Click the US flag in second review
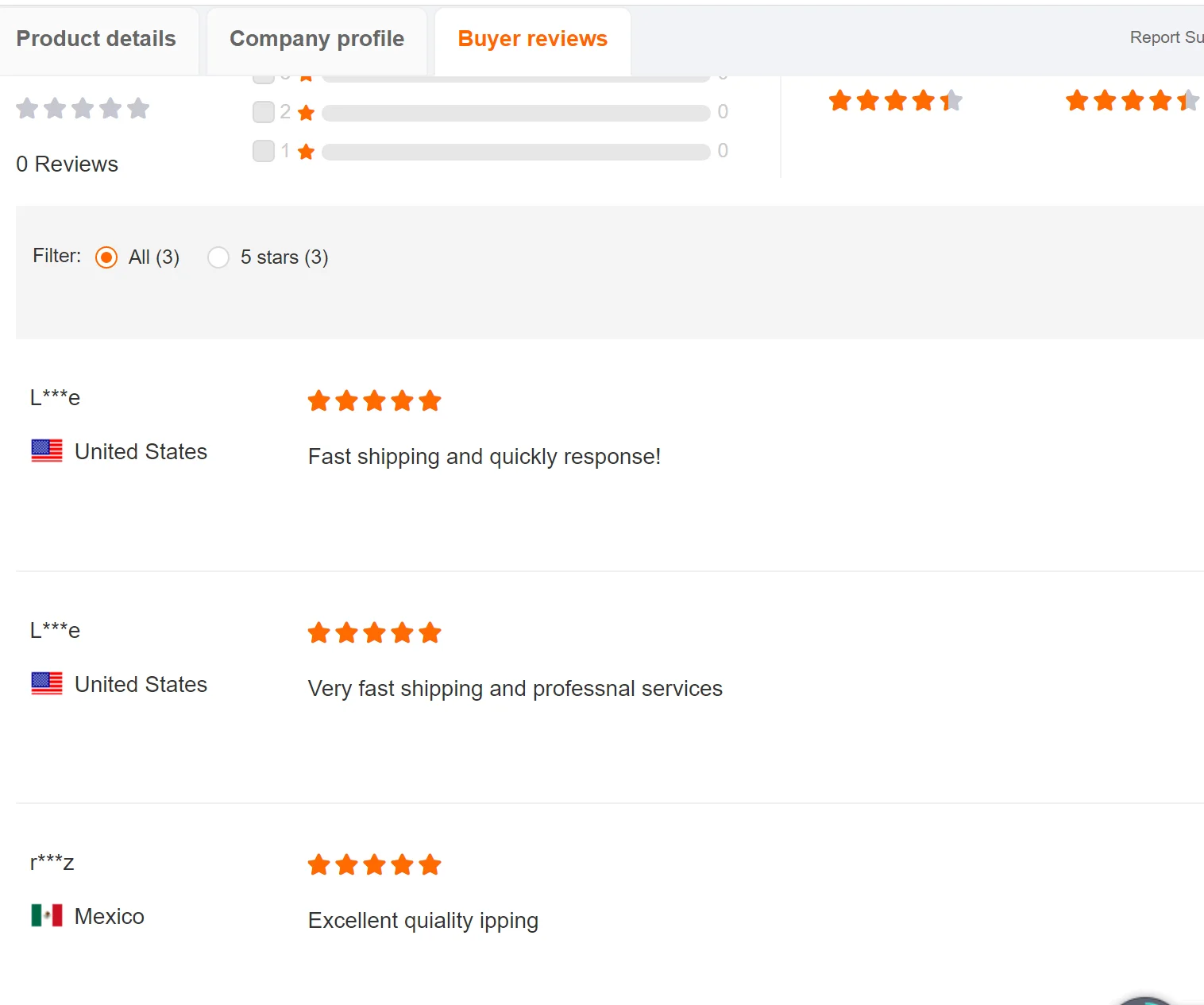Image resolution: width=1204 pixels, height=1005 pixels. tap(47, 683)
